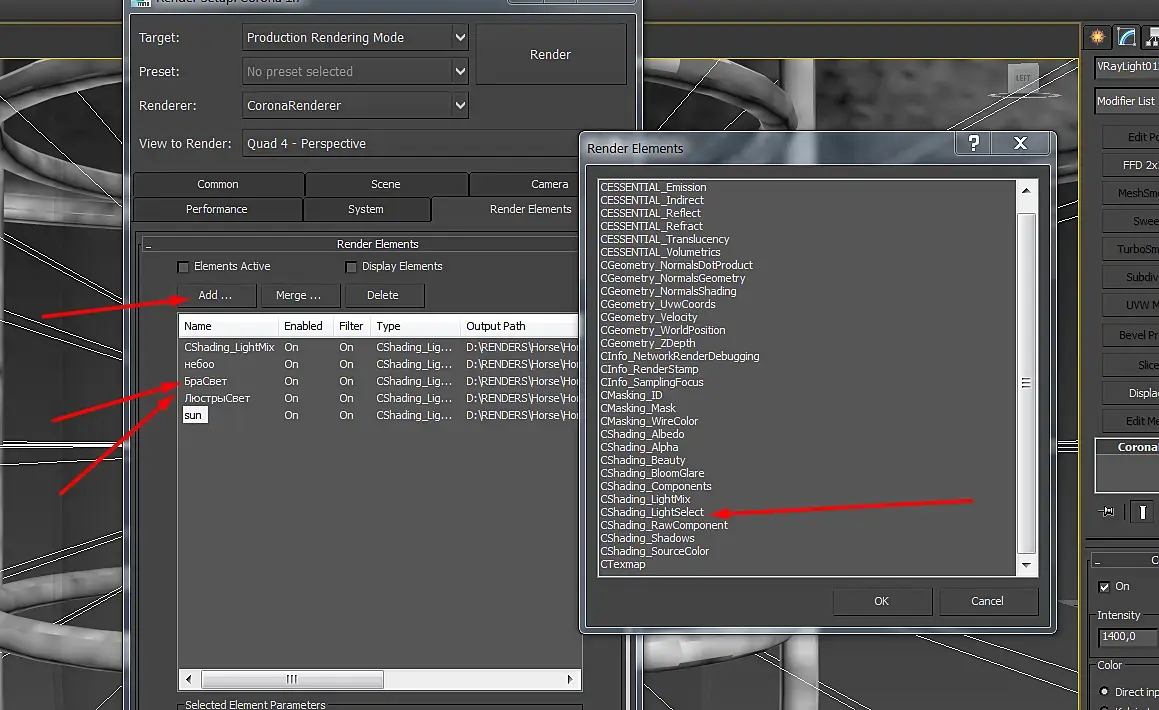Select the Render Elements tab
The height and width of the screenshot is (710, 1159).
click(x=530, y=209)
